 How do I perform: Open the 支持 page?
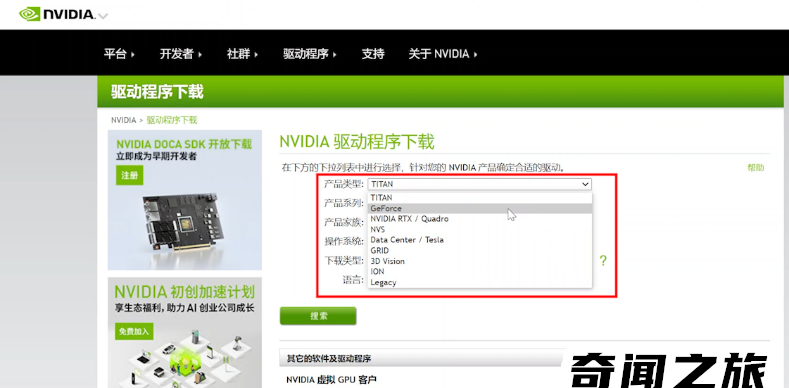373,54
